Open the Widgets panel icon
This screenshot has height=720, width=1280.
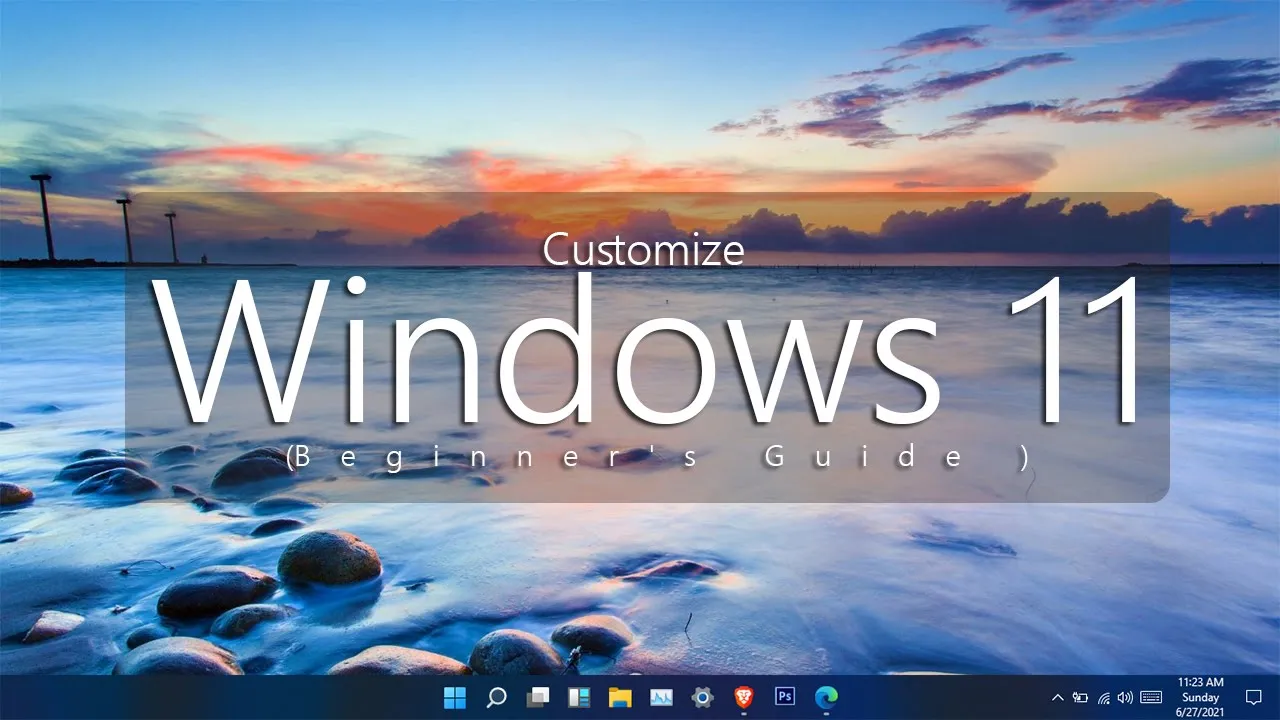[579, 697]
